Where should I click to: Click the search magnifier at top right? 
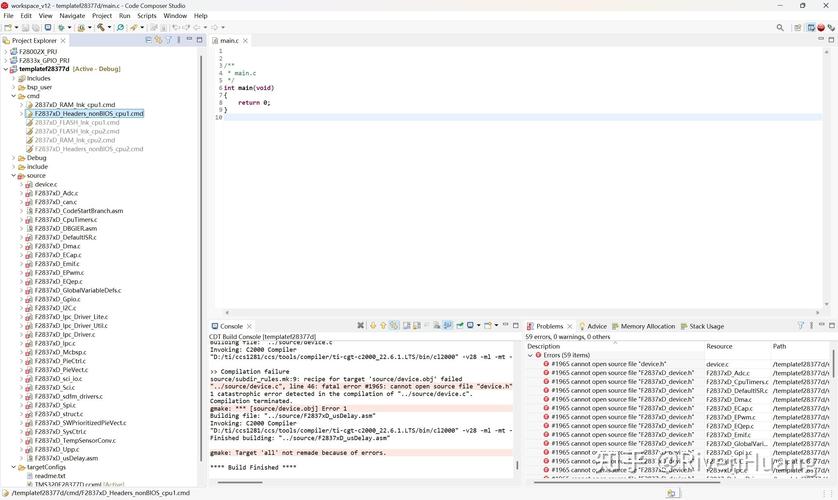(780, 28)
